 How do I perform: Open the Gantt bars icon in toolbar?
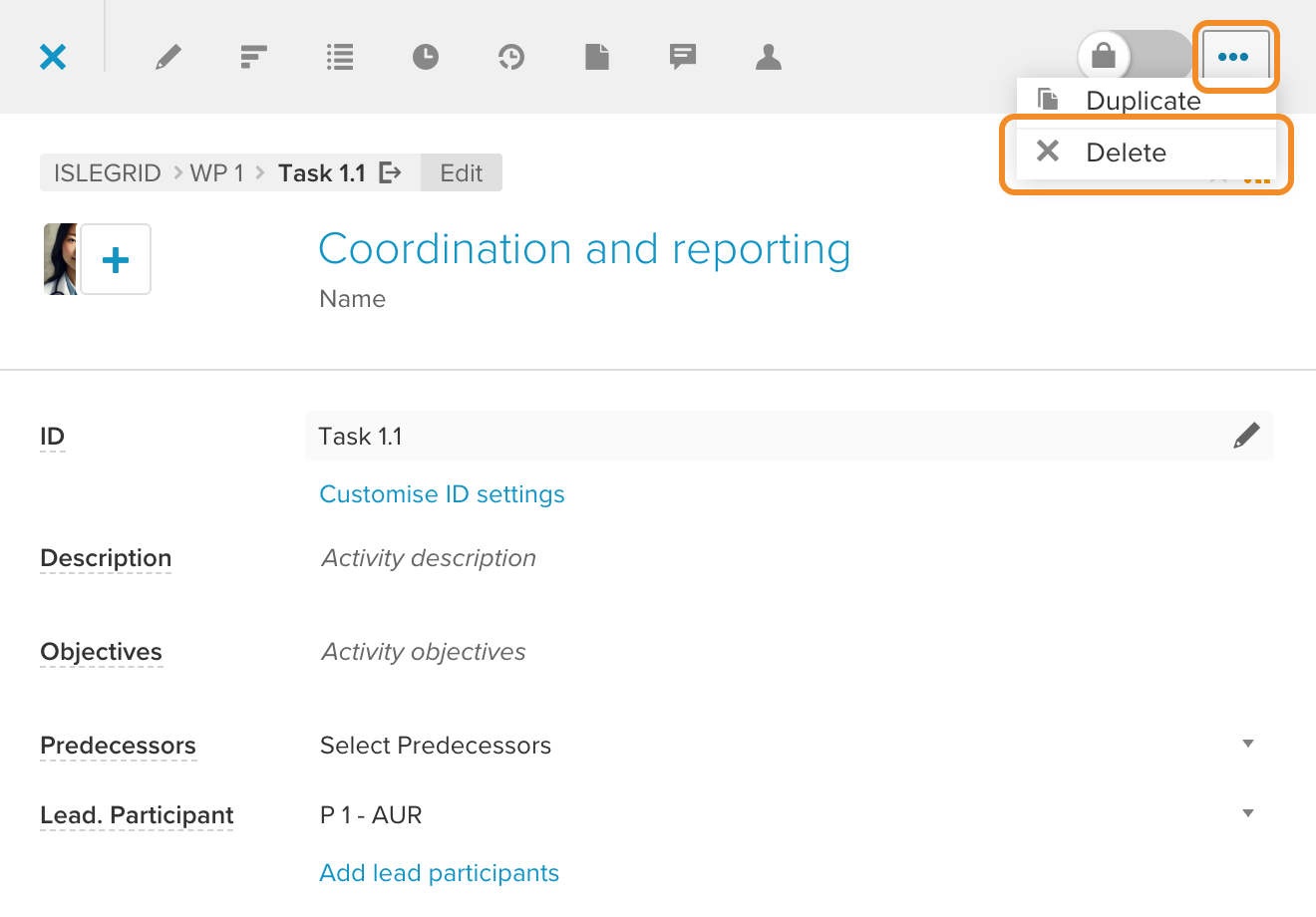(254, 57)
